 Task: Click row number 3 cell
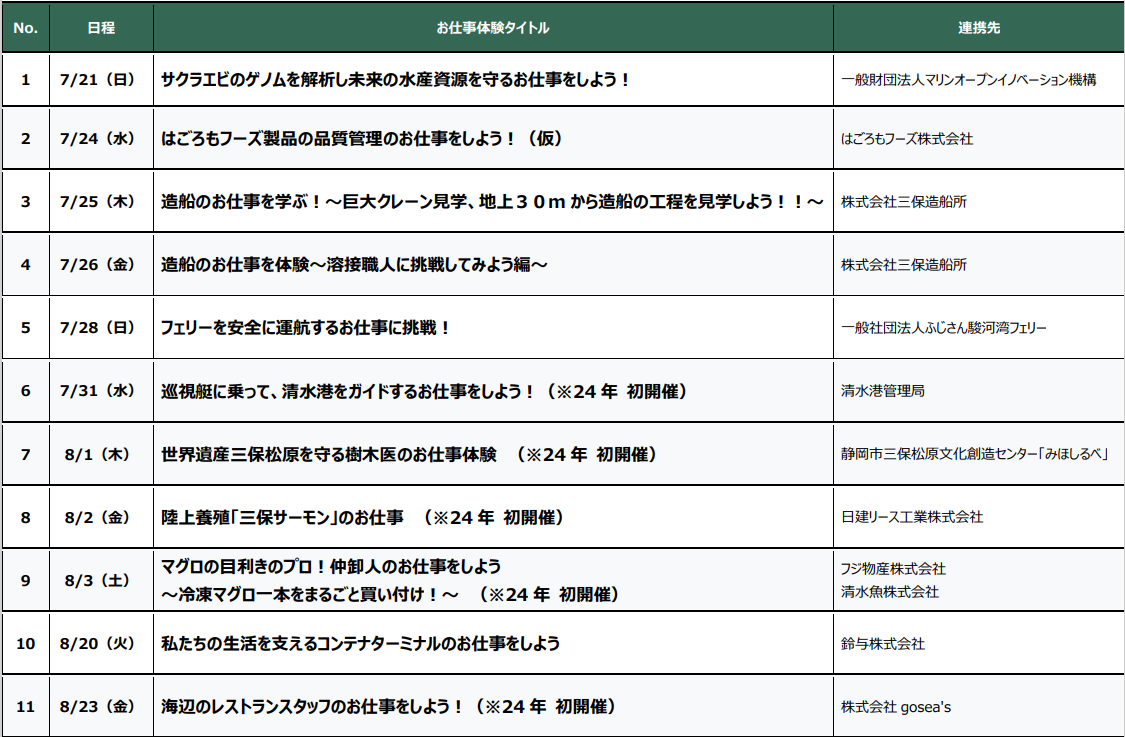pos(26,202)
